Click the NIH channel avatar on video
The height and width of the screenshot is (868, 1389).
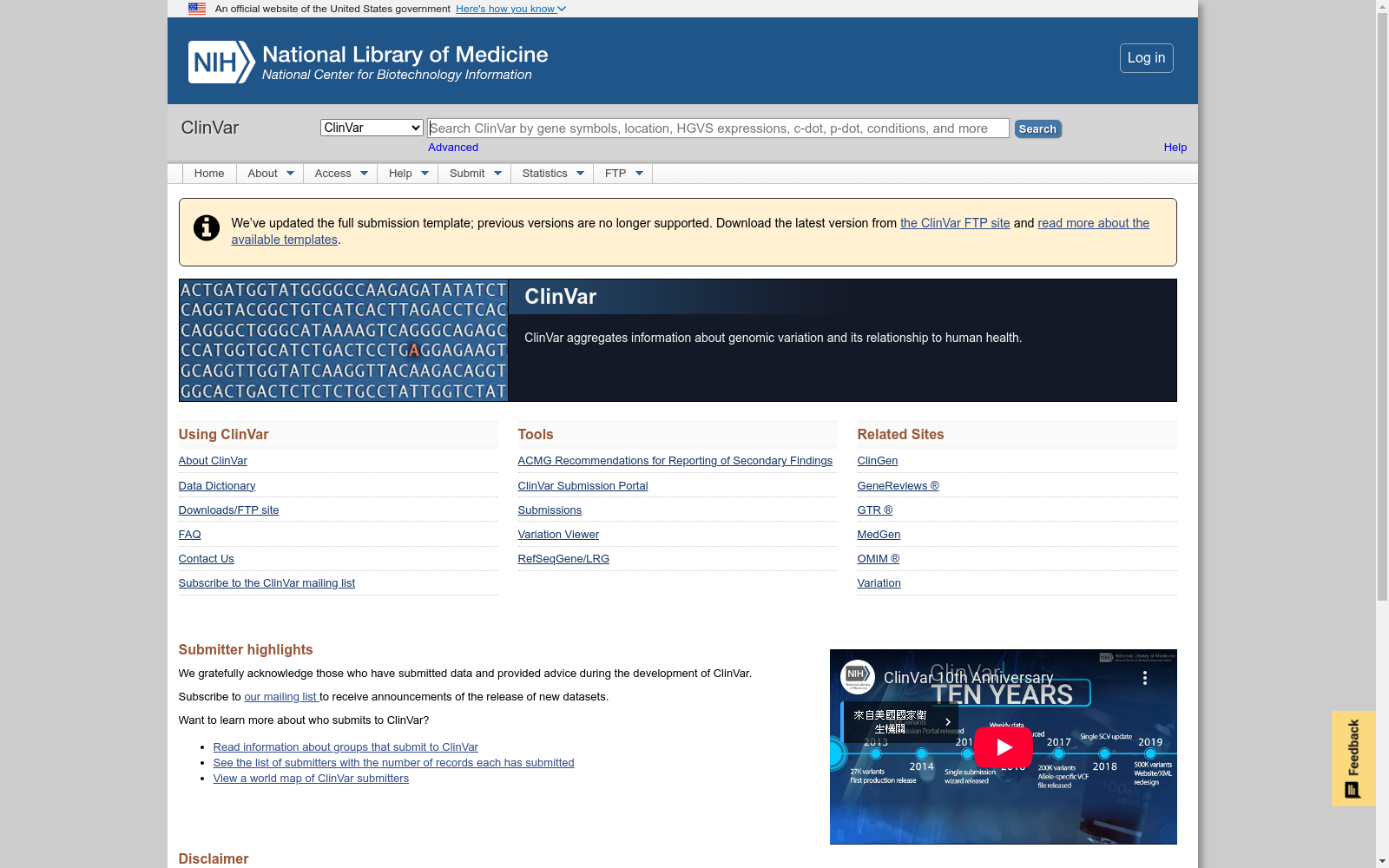857,677
